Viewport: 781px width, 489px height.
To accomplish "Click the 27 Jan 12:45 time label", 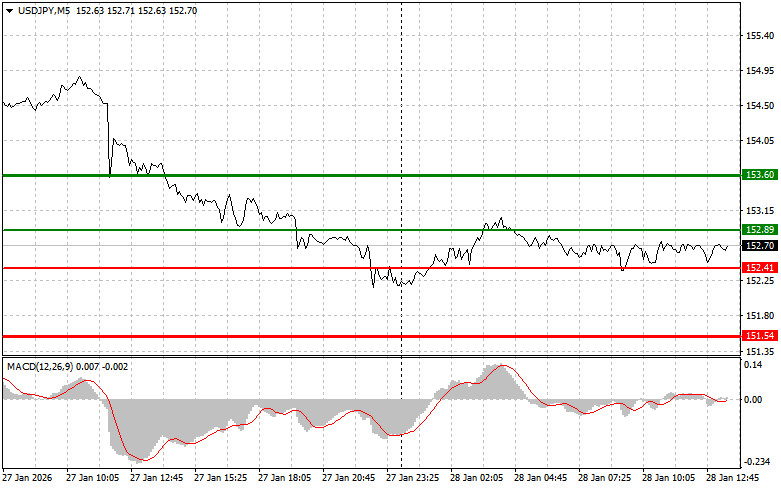I will click(156, 478).
